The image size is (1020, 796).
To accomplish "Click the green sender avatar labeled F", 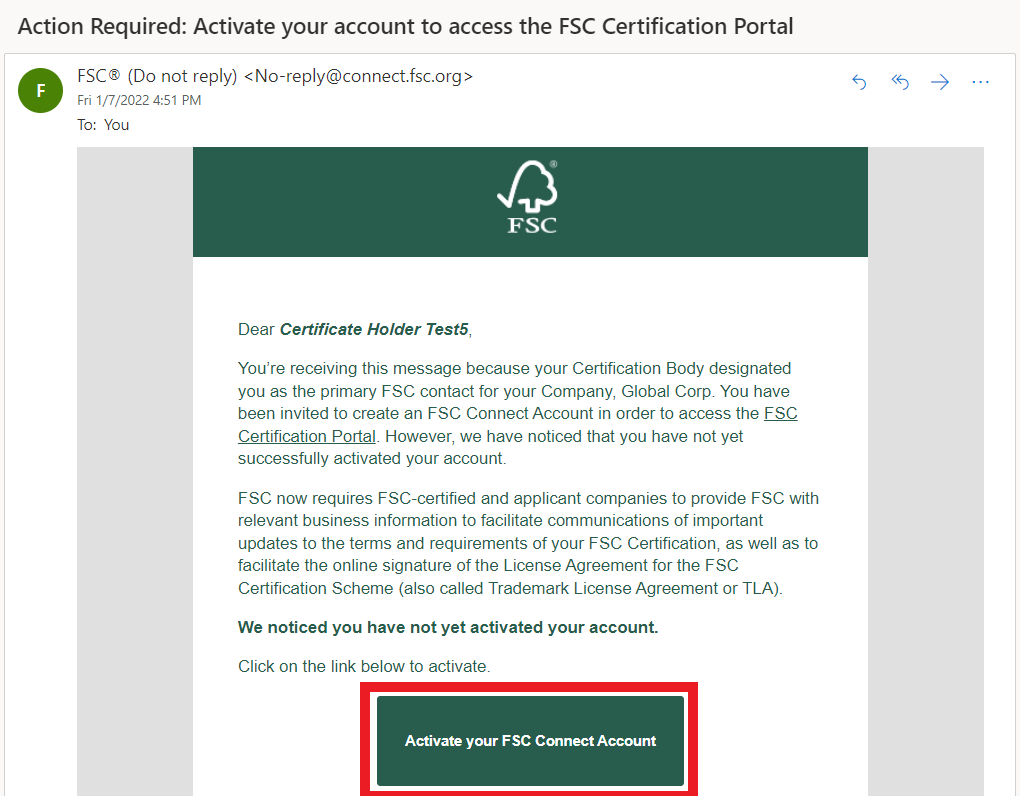I will pyautogui.click(x=40, y=90).
